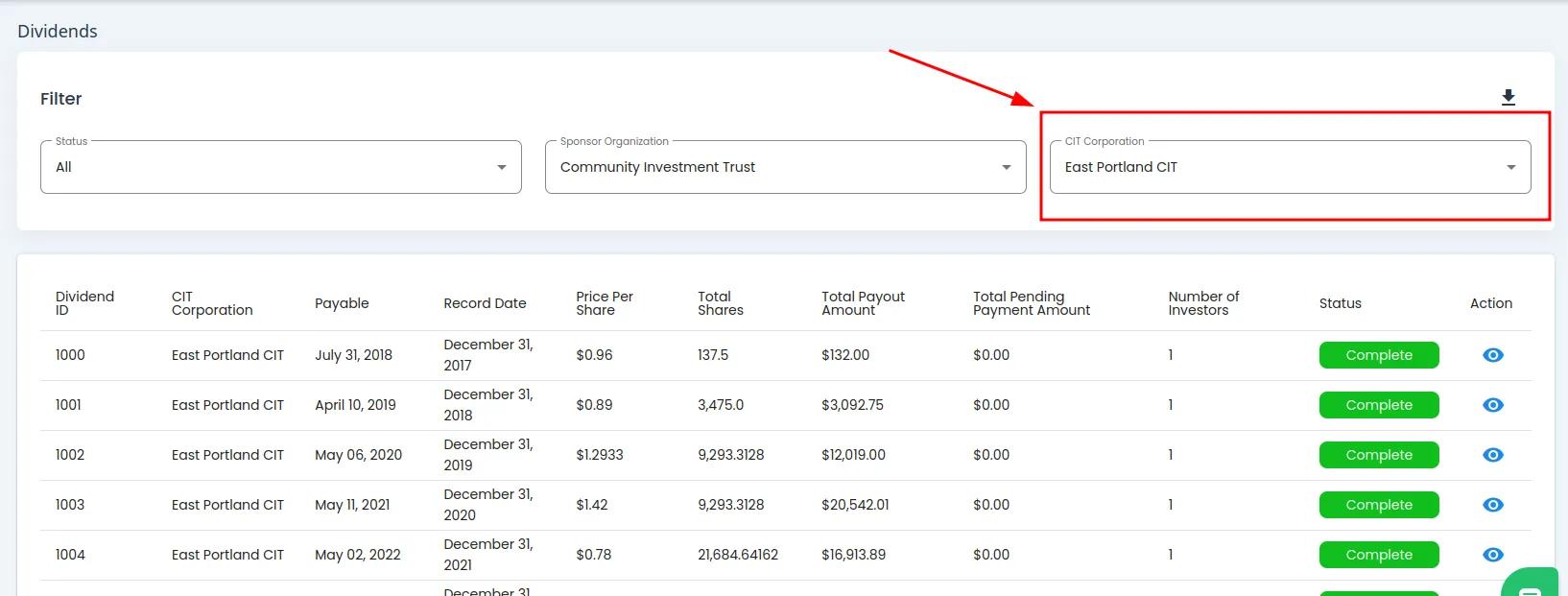Open view icon for dividend 1004
The image size is (1568, 596).
1492,555
